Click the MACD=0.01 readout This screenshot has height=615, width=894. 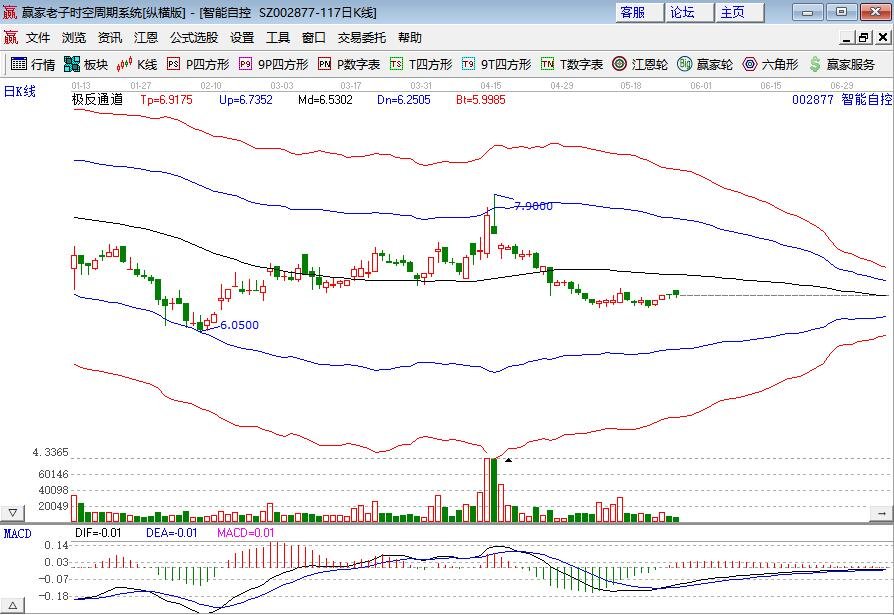pyautogui.click(x=245, y=533)
